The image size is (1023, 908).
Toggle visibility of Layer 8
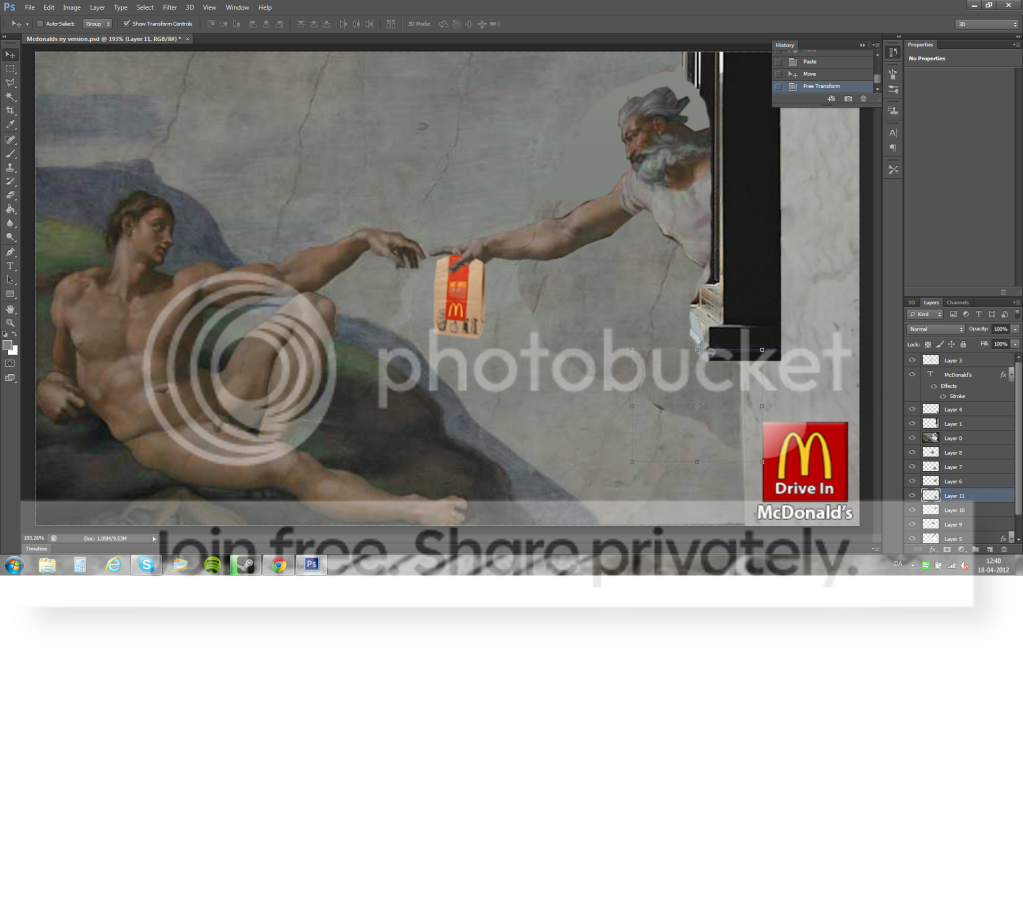coord(912,453)
